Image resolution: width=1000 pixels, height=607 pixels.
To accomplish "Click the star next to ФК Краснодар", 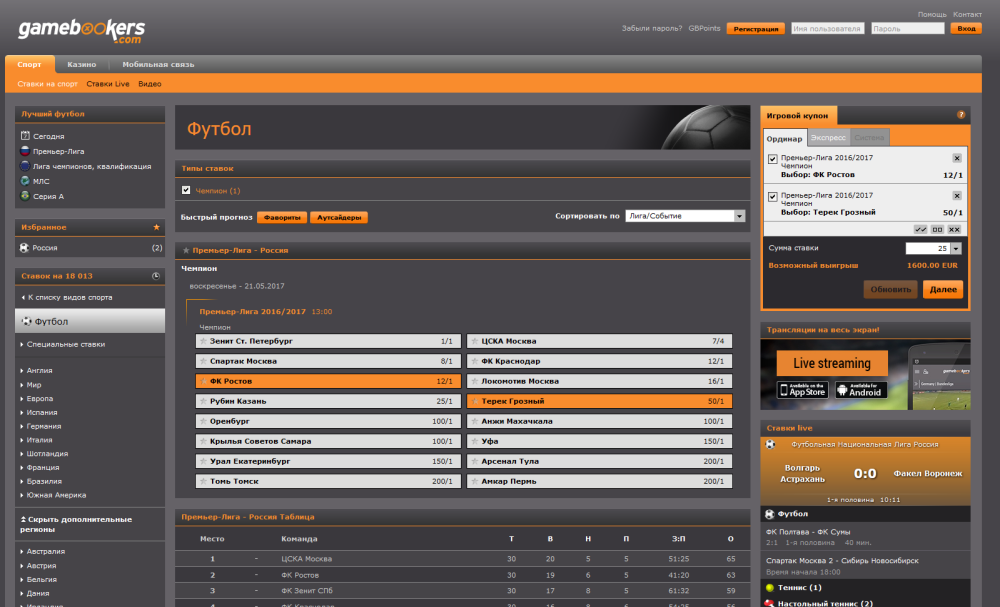I will click(474, 361).
